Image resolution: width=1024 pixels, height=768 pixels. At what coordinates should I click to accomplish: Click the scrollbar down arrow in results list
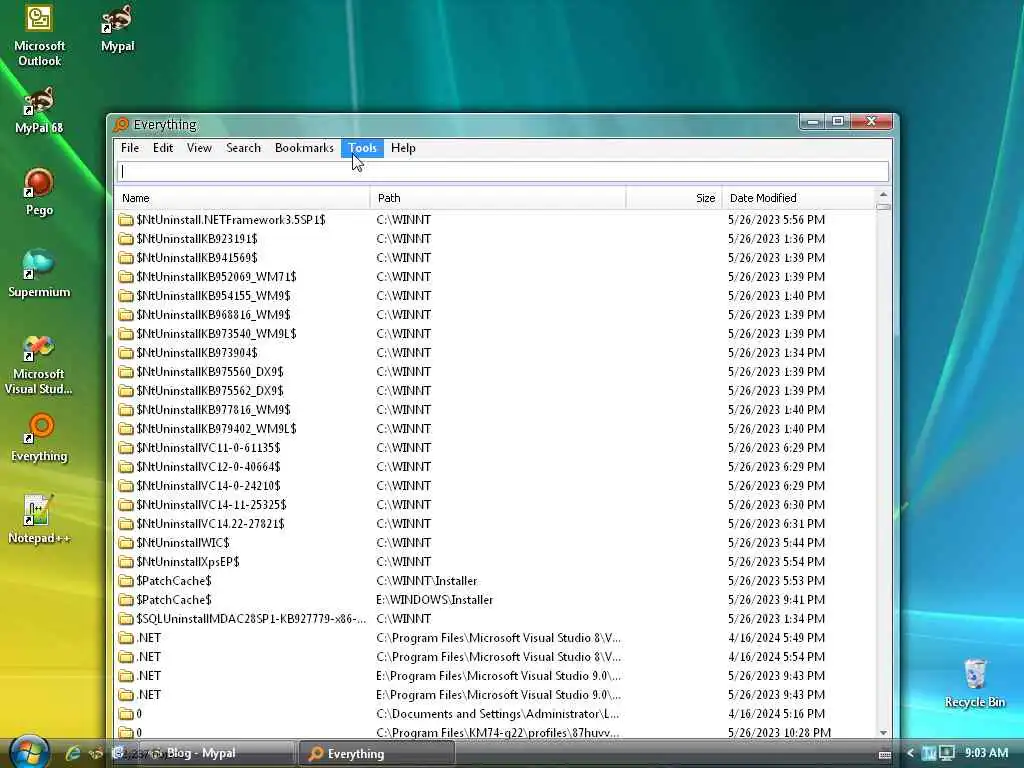[883, 733]
